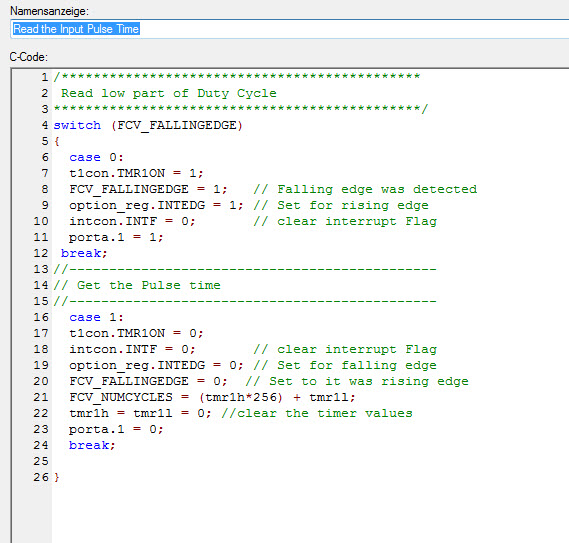Image resolution: width=569 pixels, height=543 pixels.
Task: Click FCV_NUMCYCLES assignment line
Action: (212, 397)
